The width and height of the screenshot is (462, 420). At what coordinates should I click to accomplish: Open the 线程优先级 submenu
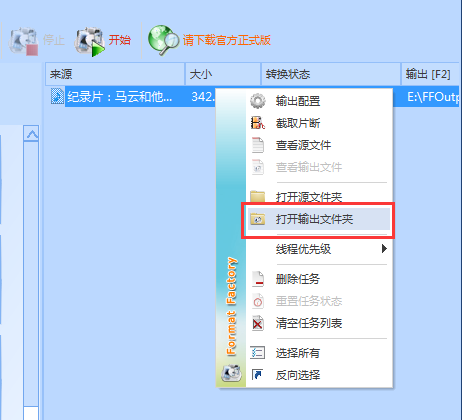point(319,249)
